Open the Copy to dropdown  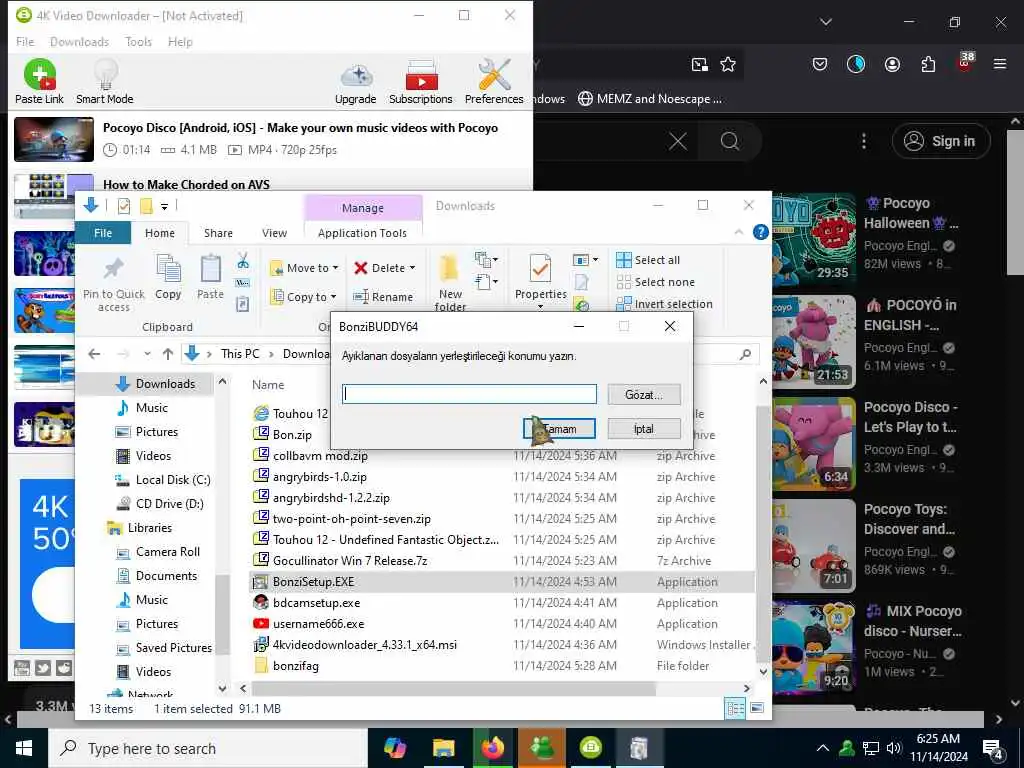tap(304, 296)
